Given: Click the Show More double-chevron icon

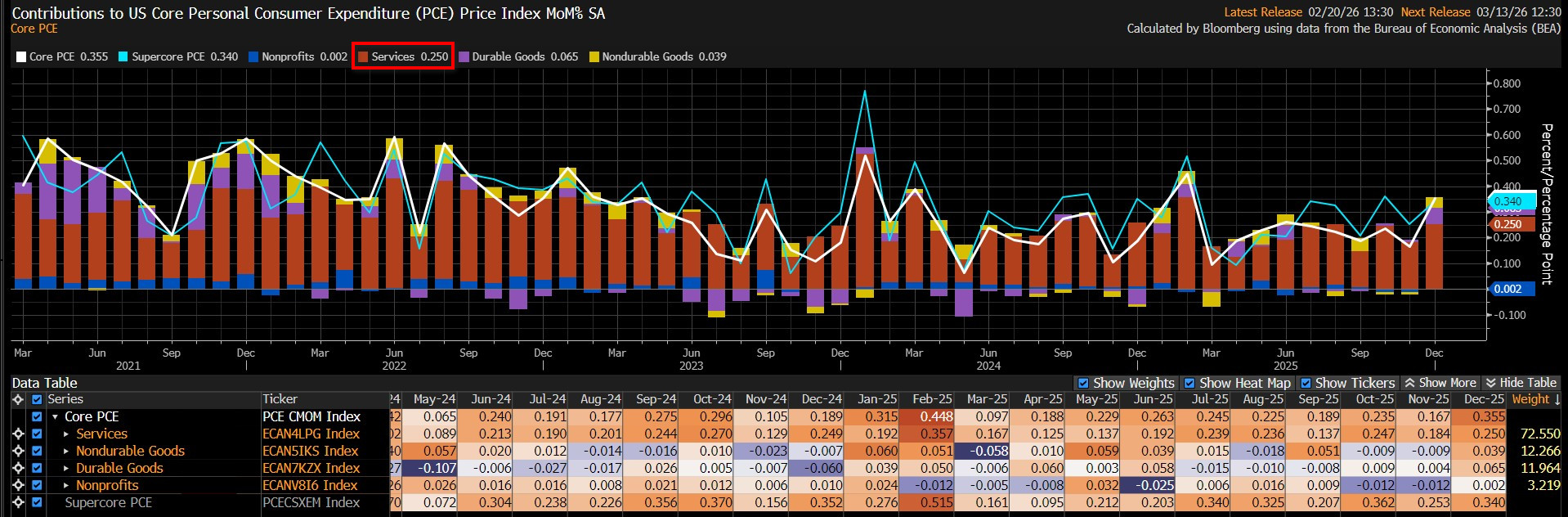Looking at the screenshot, I should [1409, 383].
